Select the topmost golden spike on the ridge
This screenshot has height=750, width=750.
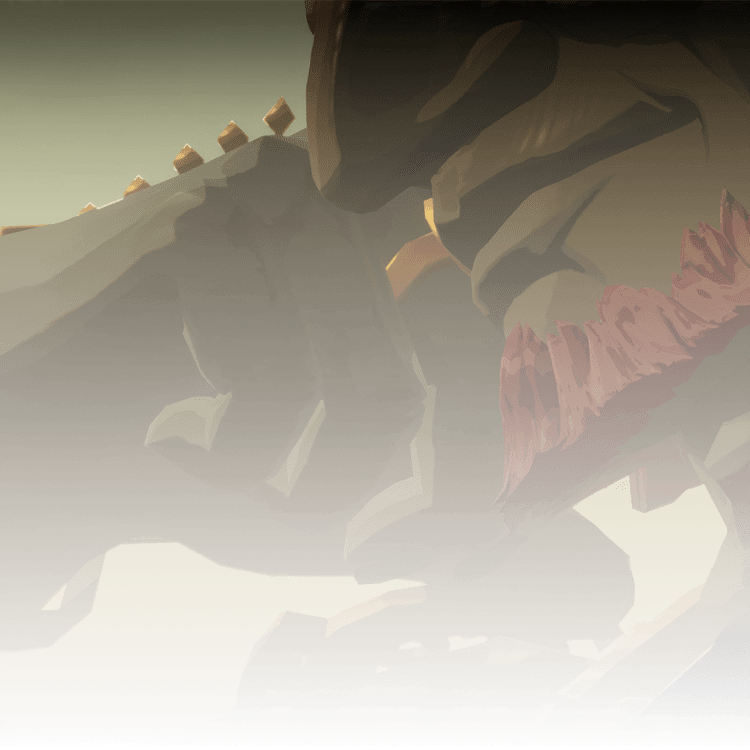(279, 117)
